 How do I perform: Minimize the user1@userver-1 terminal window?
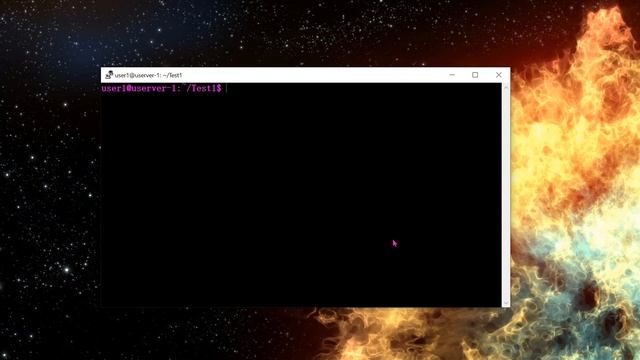click(452, 75)
